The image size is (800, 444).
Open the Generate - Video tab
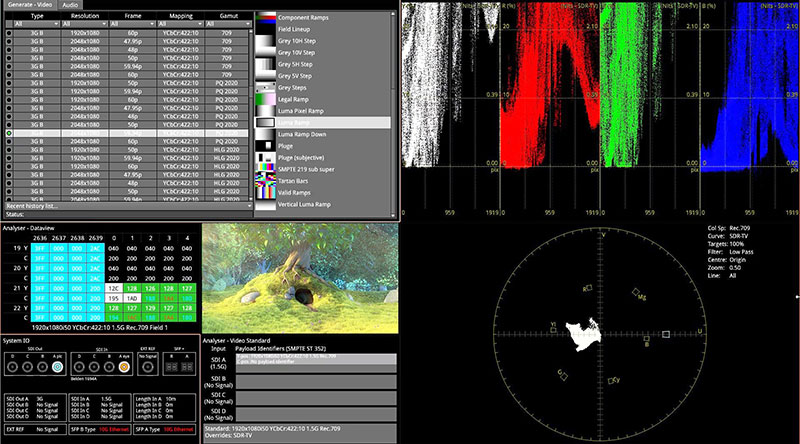point(28,5)
